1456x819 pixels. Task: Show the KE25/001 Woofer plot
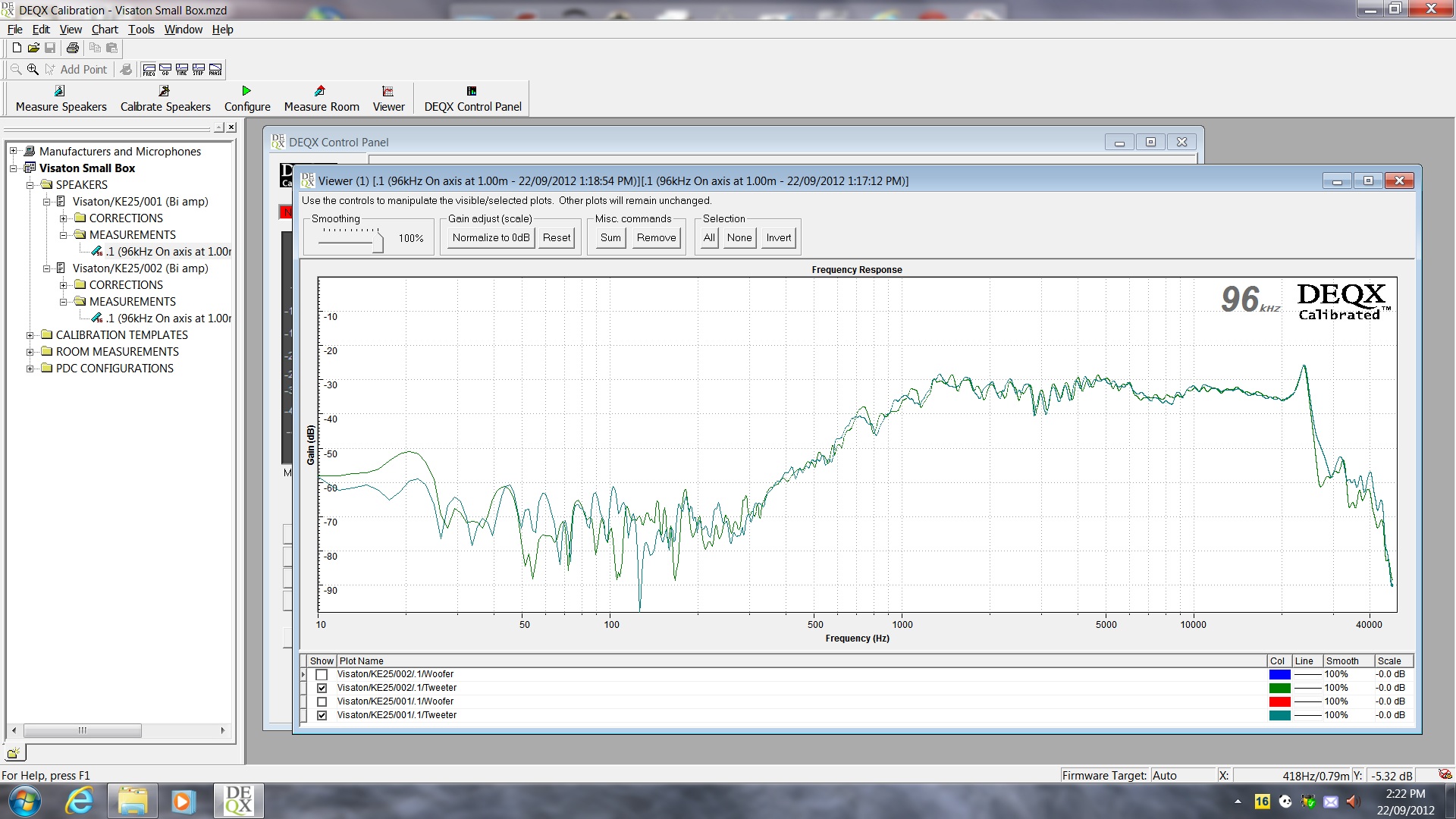(322, 701)
